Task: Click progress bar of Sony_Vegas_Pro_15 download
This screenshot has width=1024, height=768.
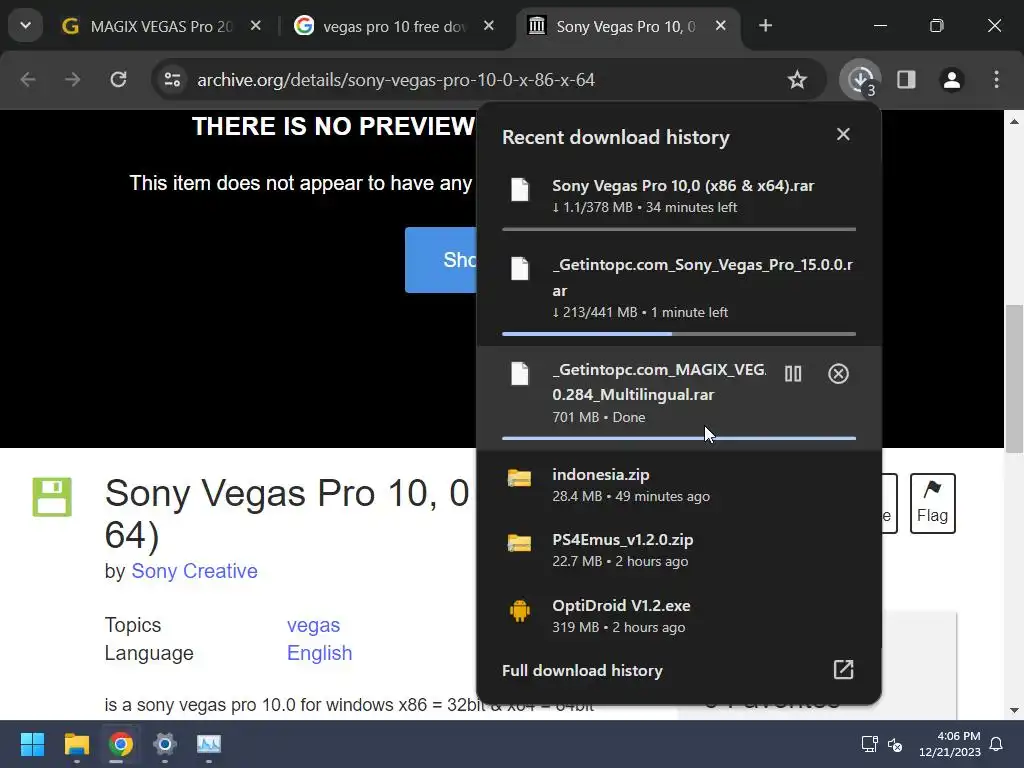Action: click(x=679, y=334)
